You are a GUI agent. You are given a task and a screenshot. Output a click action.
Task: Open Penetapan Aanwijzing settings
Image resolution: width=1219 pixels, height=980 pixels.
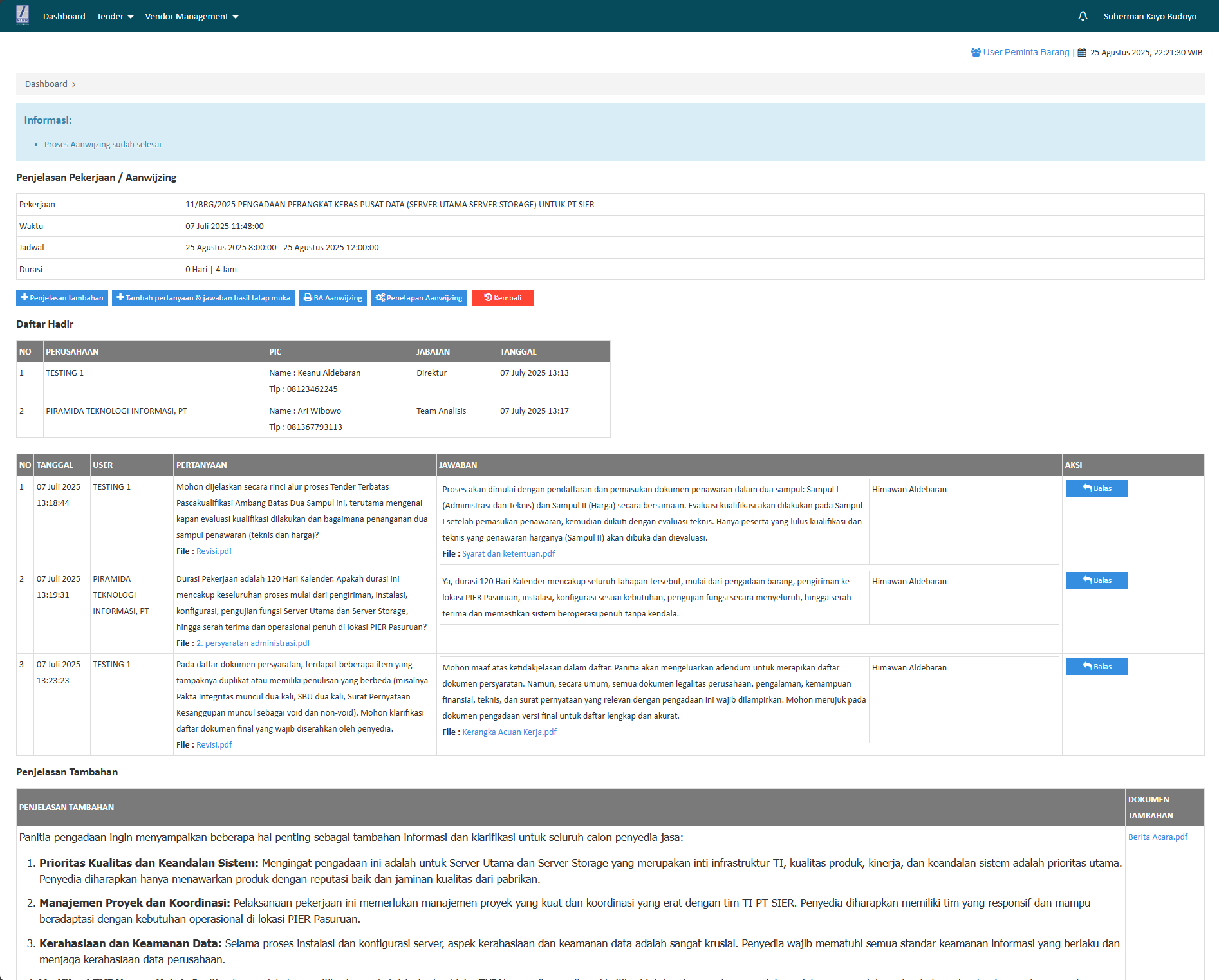[x=419, y=298]
